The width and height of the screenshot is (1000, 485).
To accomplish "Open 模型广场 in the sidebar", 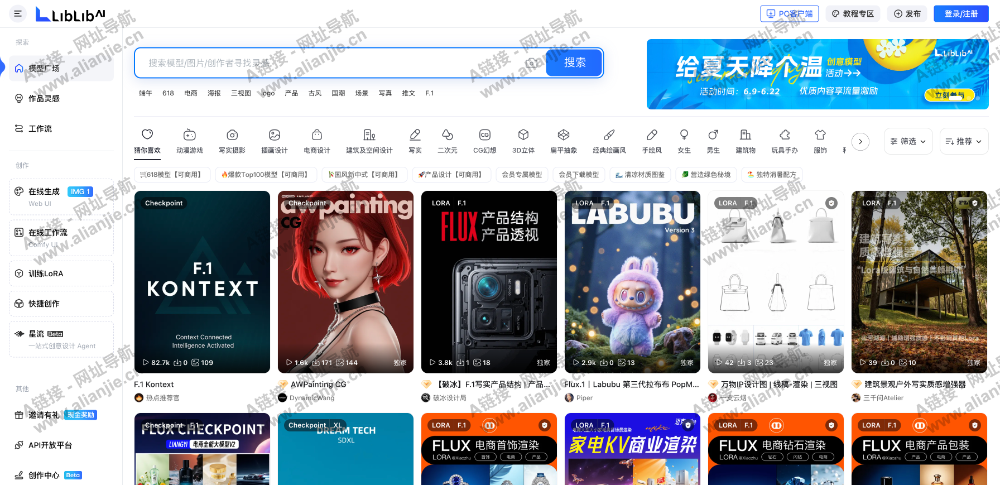I will click(62, 68).
